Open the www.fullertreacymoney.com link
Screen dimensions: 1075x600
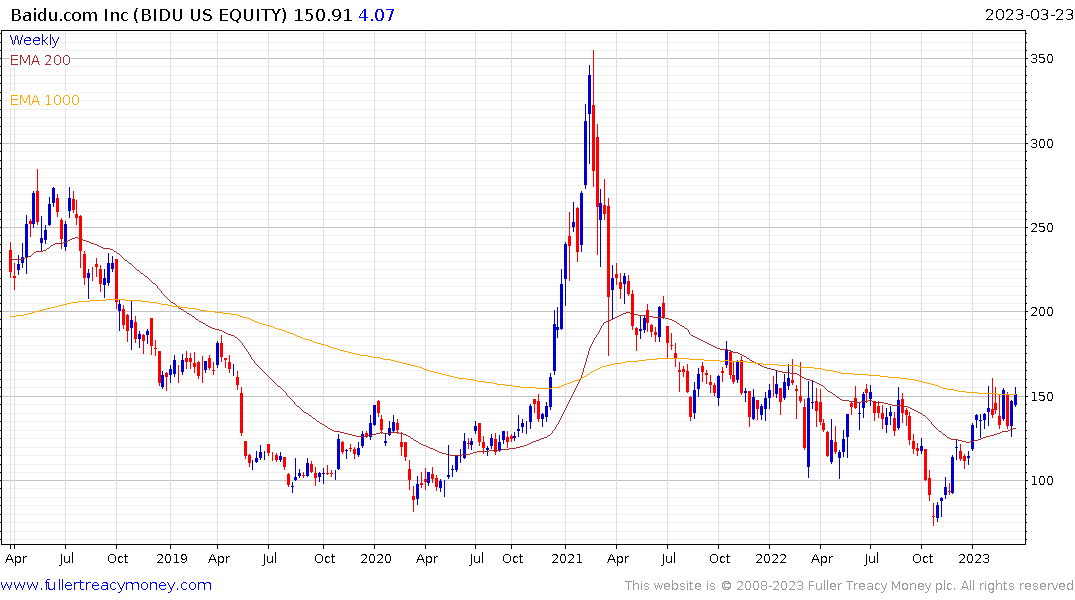pos(106,585)
